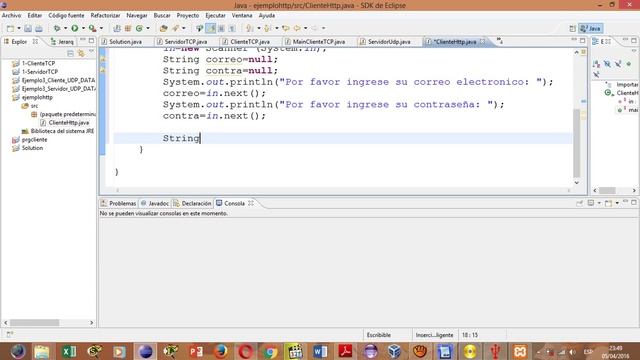The image size is (640, 360).
Task: Open Firefox from the taskbar
Action: [x=220, y=351]
